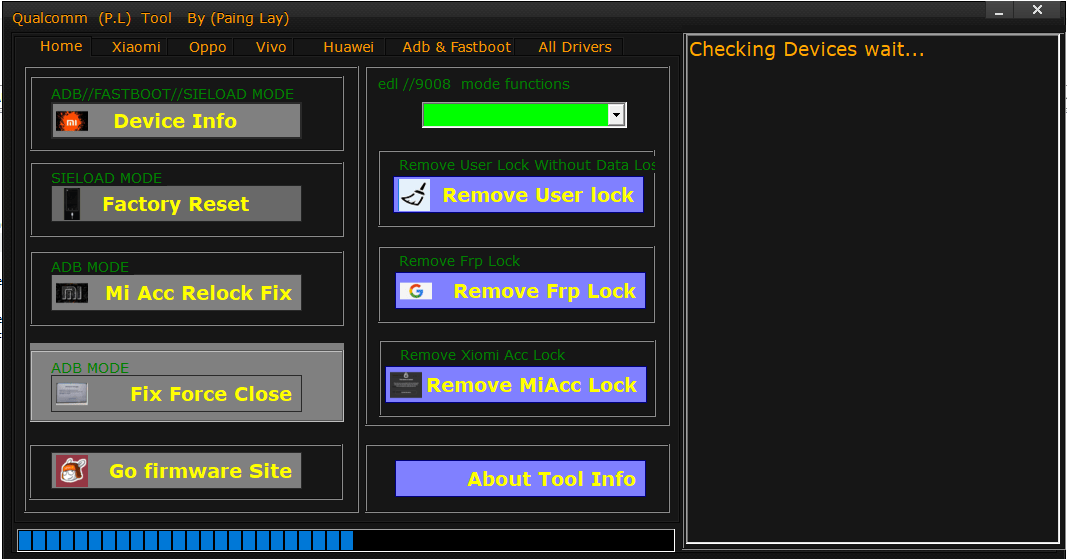The image size is (1067, 559).
Task: Switch to the All Drivers tab
Action: coord(575,47)
